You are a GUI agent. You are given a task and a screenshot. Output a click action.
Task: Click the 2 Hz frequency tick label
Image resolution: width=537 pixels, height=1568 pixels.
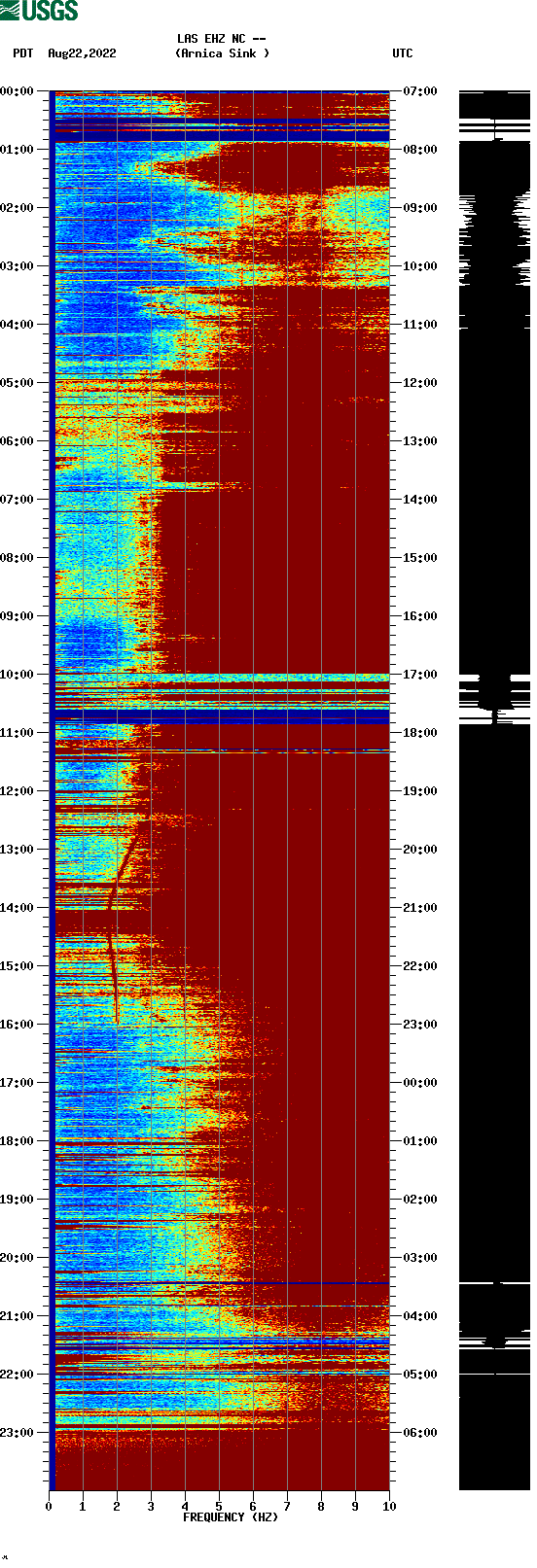click(x=117, y=1507)
